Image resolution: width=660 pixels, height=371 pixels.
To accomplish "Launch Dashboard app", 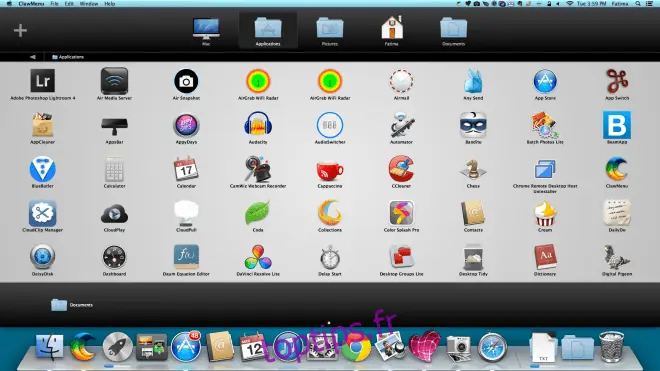I will pos(114,257).
